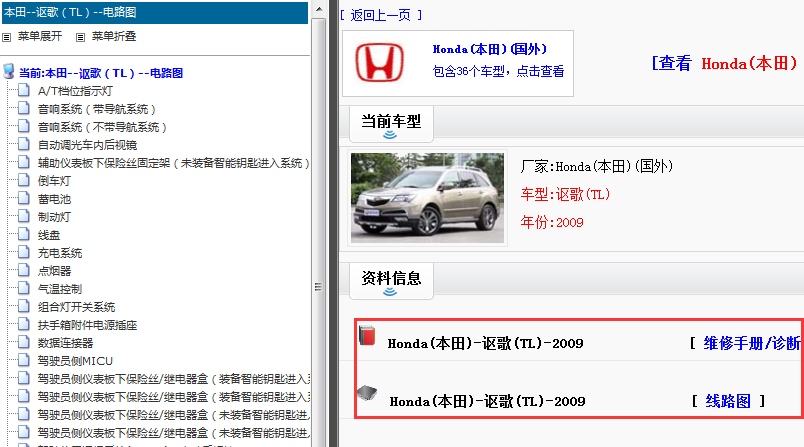
Task: Click the page icon beside 气温控制
Action: 24,288
